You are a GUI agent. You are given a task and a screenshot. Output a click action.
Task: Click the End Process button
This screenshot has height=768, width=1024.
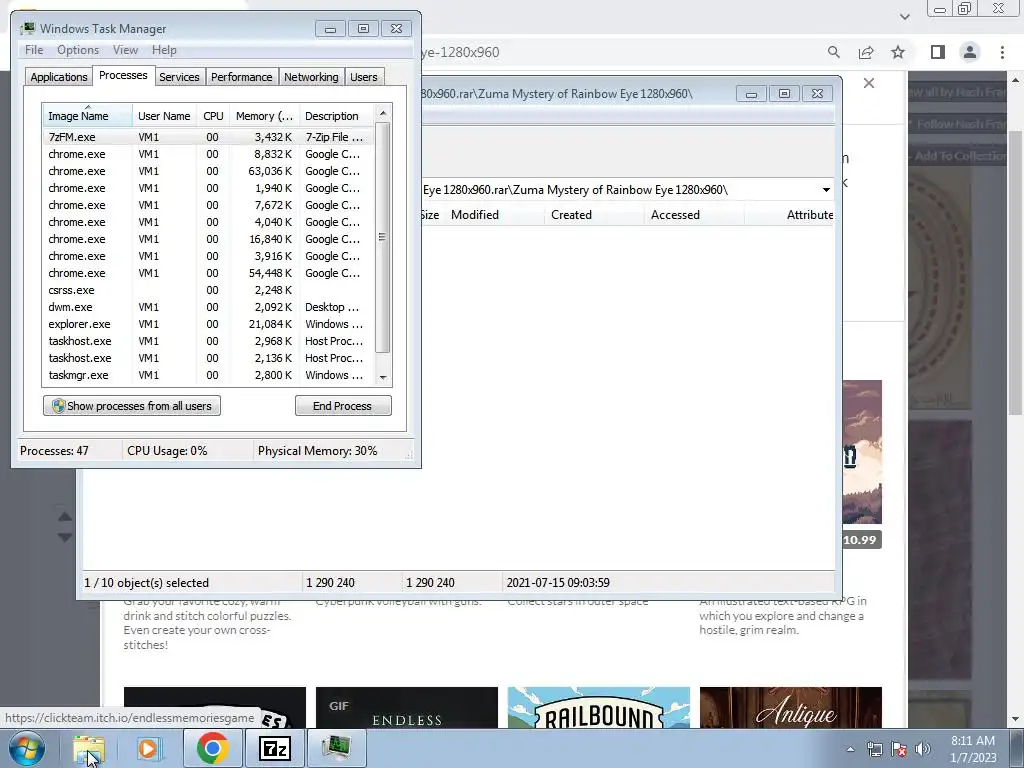coord(343,406)
